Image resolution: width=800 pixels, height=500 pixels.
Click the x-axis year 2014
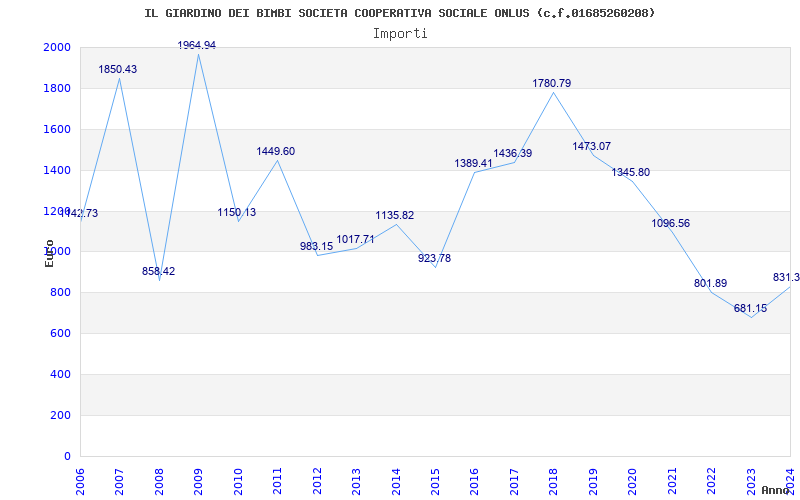tap(396, 481)
